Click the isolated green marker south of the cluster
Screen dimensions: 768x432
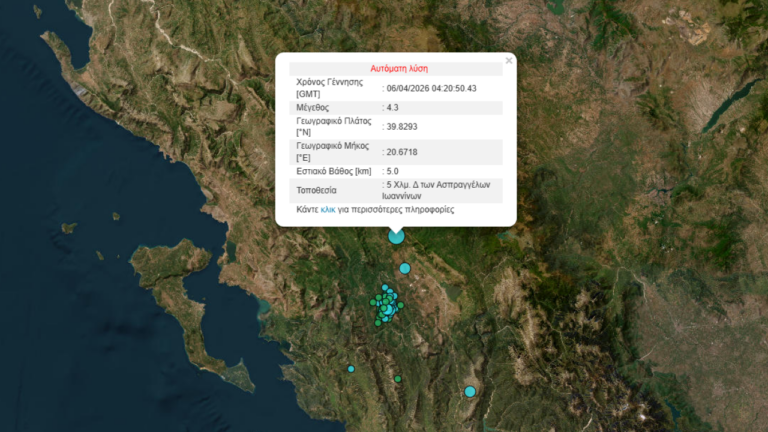tap(397, 379)
